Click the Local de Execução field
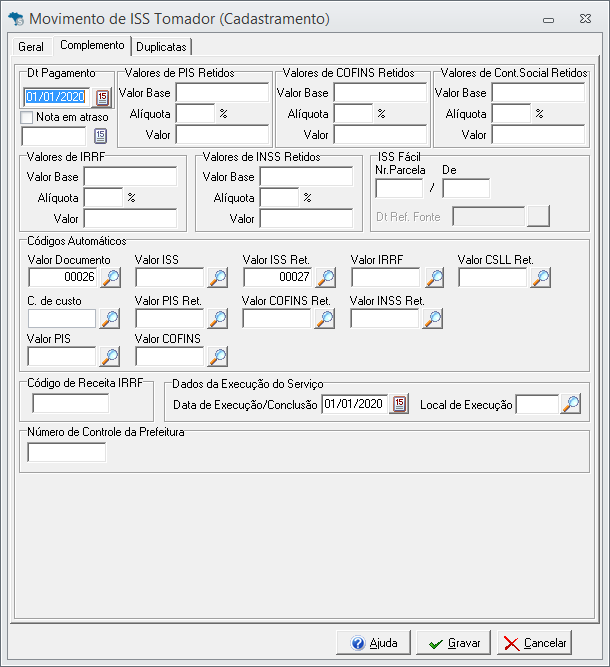The width and height of the screenshot is (610, 667). click(537, 404)
